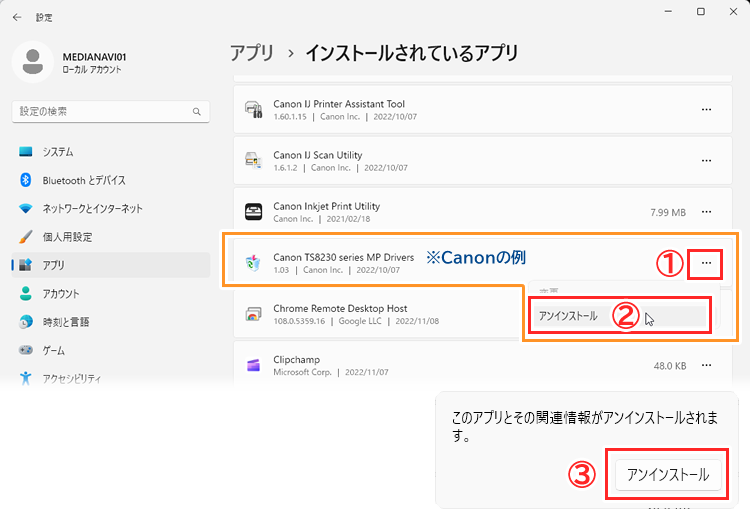This screenshot has height=516, width=750.
Task: Click the Canon TS8230 MP Drivers icon
Action: pyautogui.click(x=254, y=263)
